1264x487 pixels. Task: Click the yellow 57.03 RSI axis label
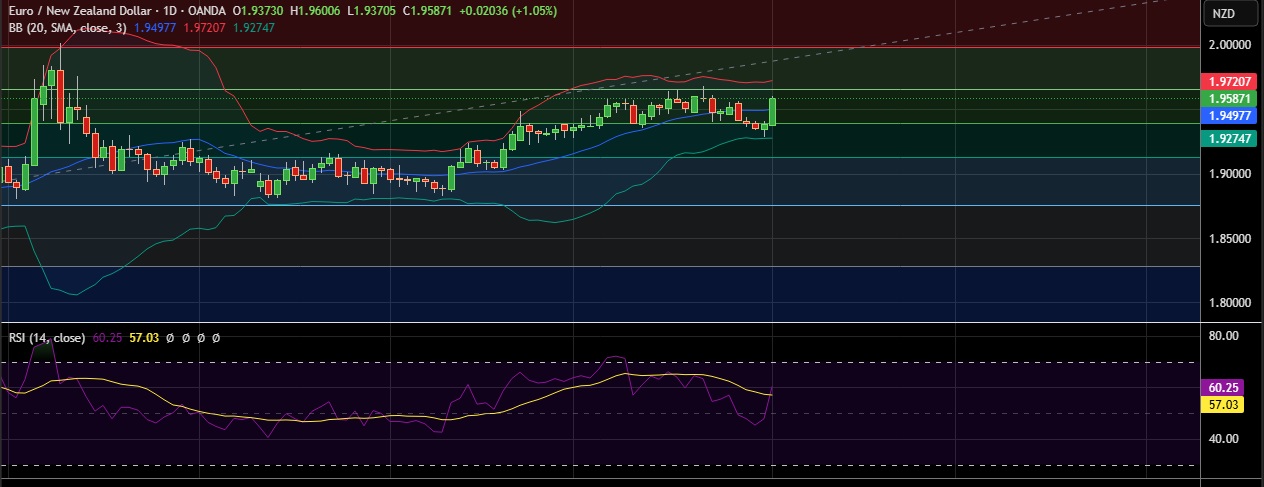[x=1223, y=405]
